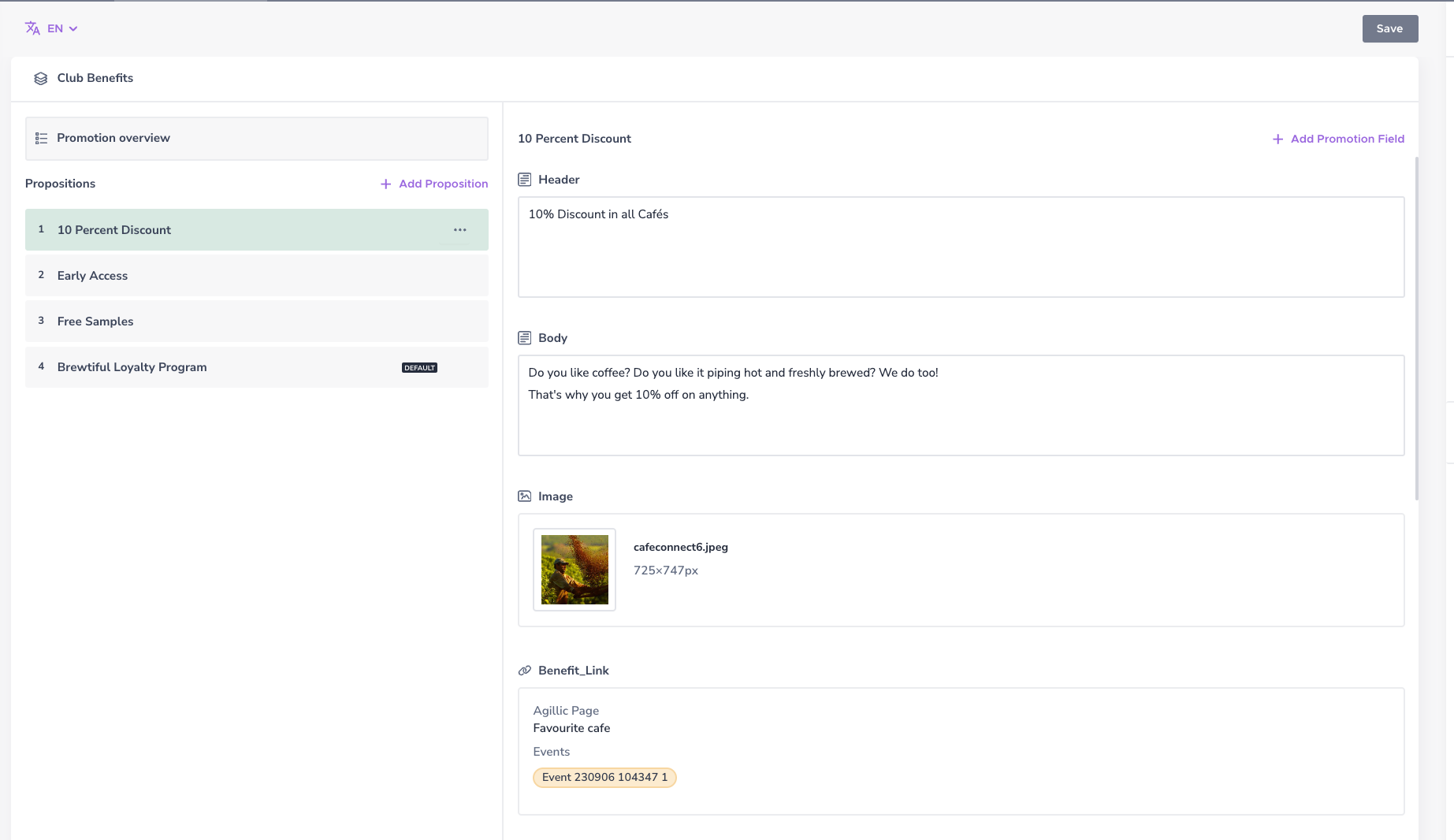Image resolution: width=1454 pixels, height=840 pixels.
Task: Select the 10 Percent Discount proposition
Action: [x=256, y=229]
